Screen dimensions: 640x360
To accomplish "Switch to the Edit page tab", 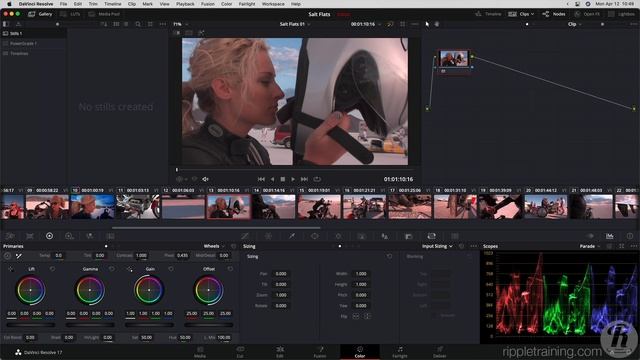I will pos(280,352).
